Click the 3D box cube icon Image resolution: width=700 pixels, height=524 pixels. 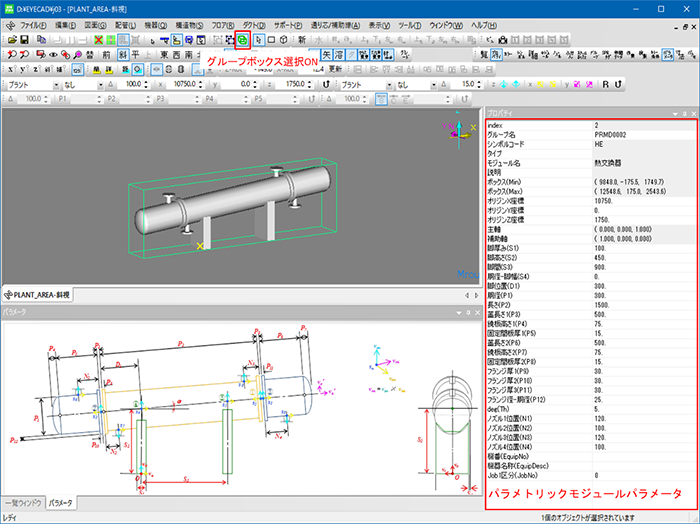(x=285, y=38)
